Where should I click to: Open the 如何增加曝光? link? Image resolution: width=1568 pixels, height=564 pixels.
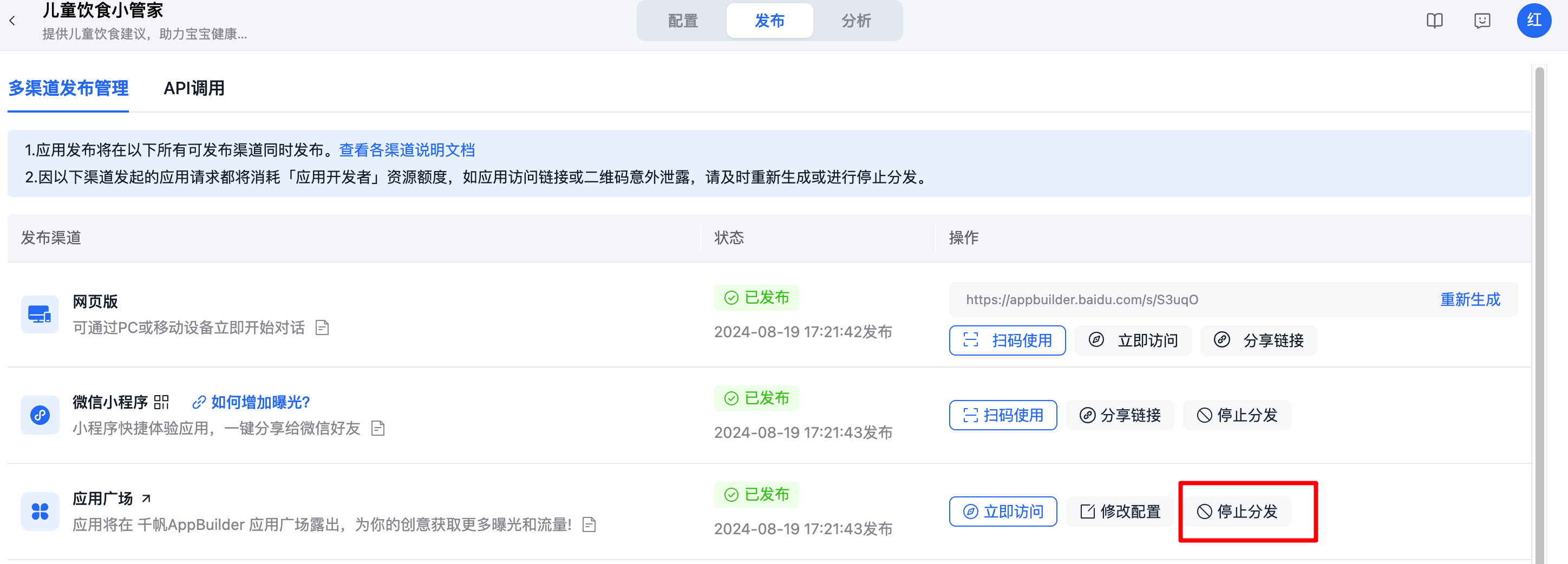[251, 402]
